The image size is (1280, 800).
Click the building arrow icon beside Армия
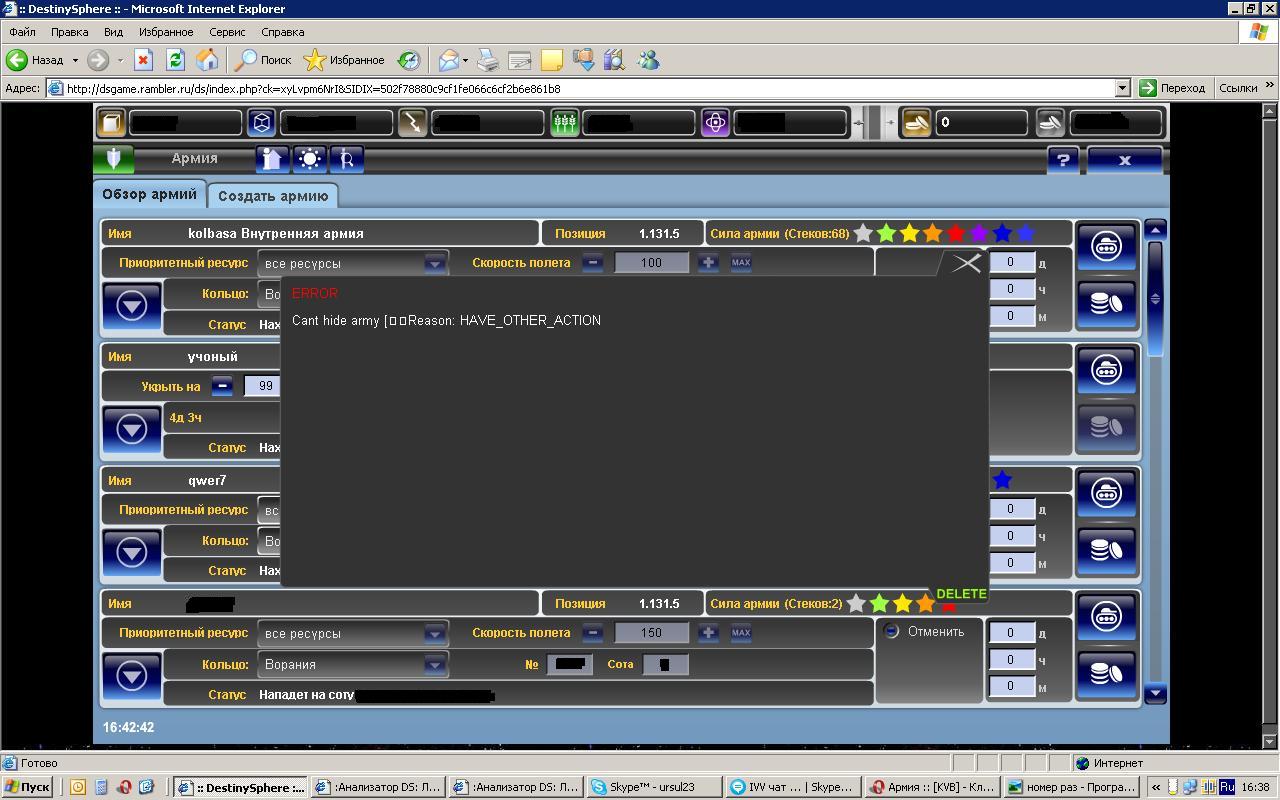point(272,159)
